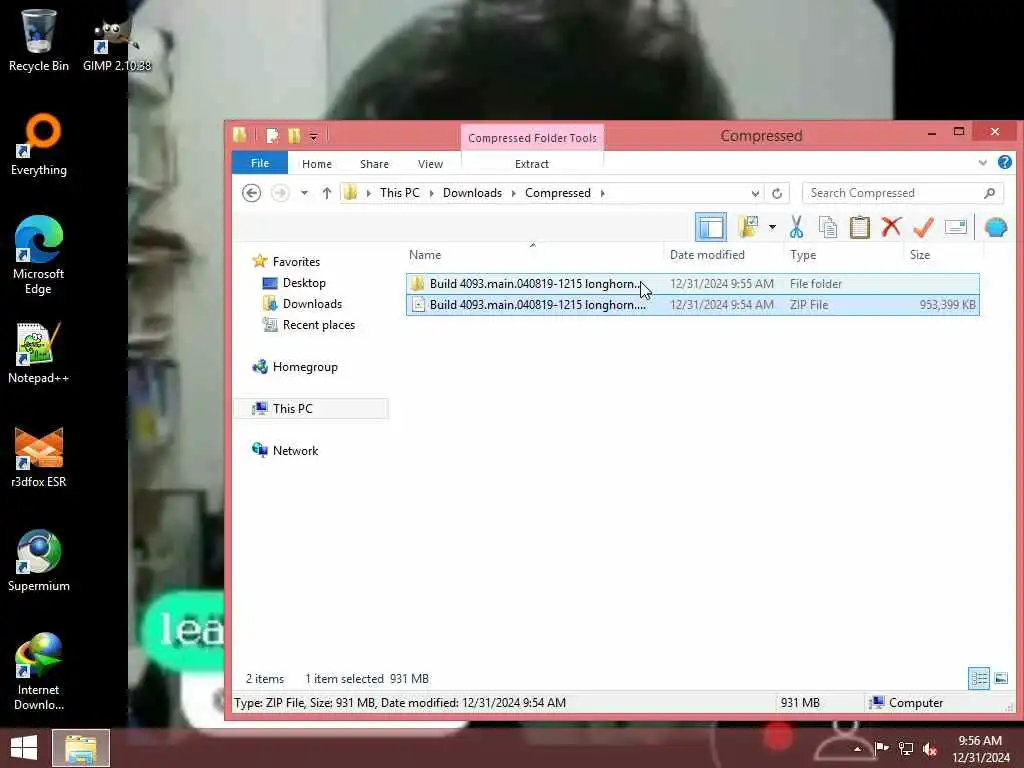
Task: Open the folder options toolbar icon
Action: (x=748, y=227)
